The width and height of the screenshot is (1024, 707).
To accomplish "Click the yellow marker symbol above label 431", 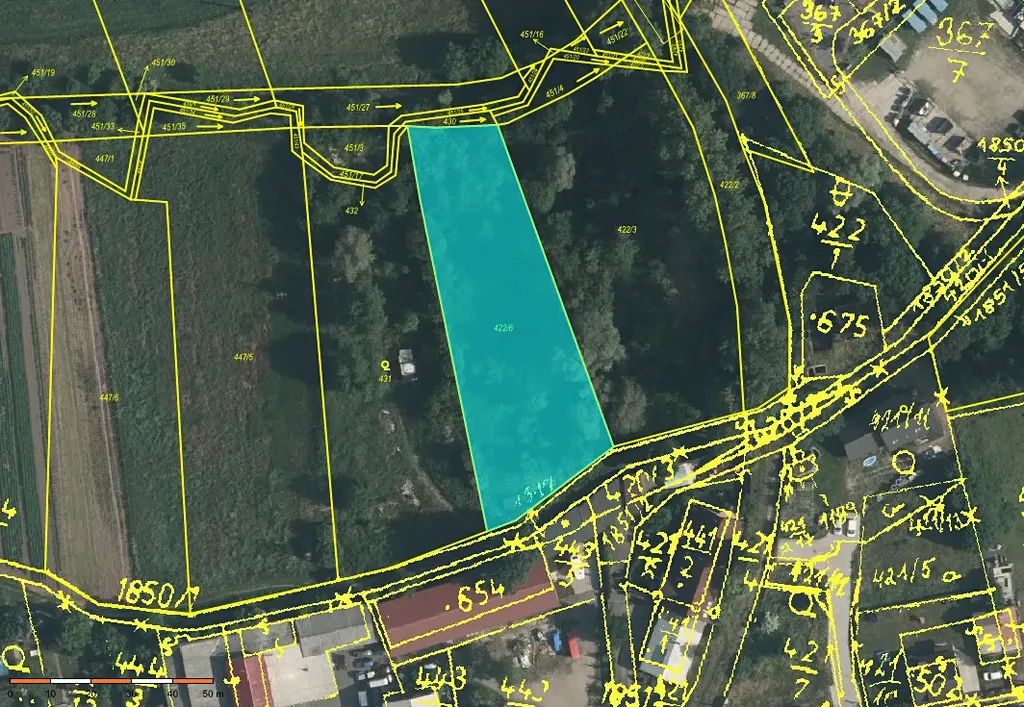I will [385, 366].
